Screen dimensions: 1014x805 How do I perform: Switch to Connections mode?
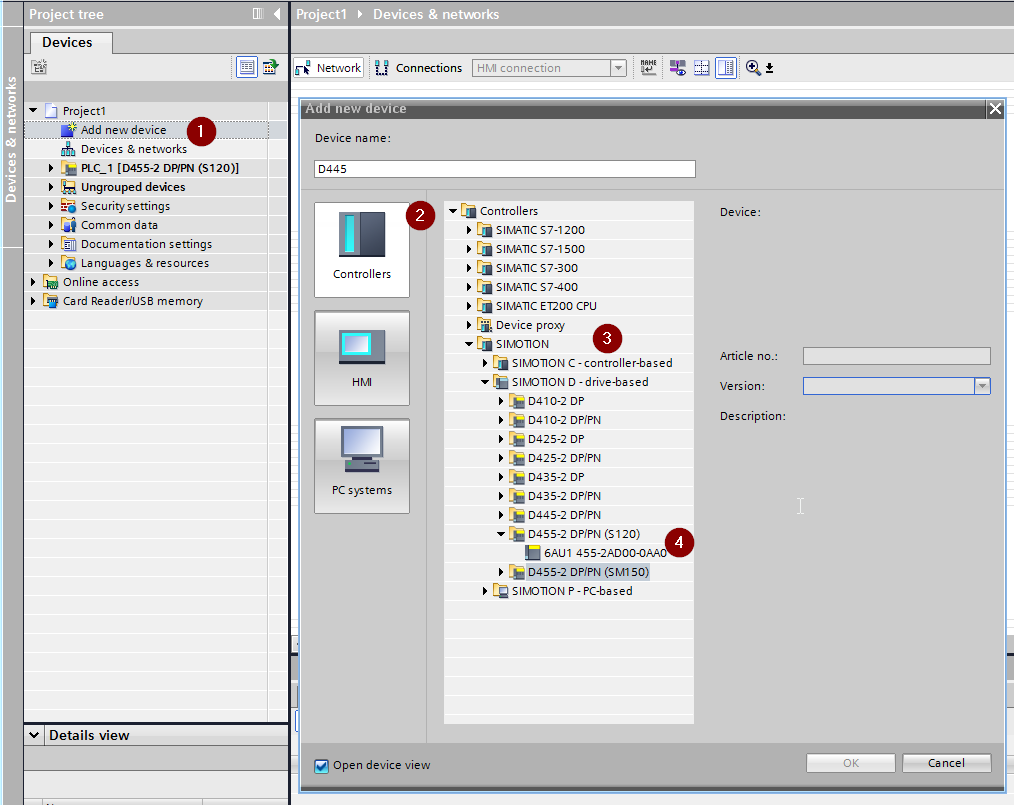click(419, 68)
